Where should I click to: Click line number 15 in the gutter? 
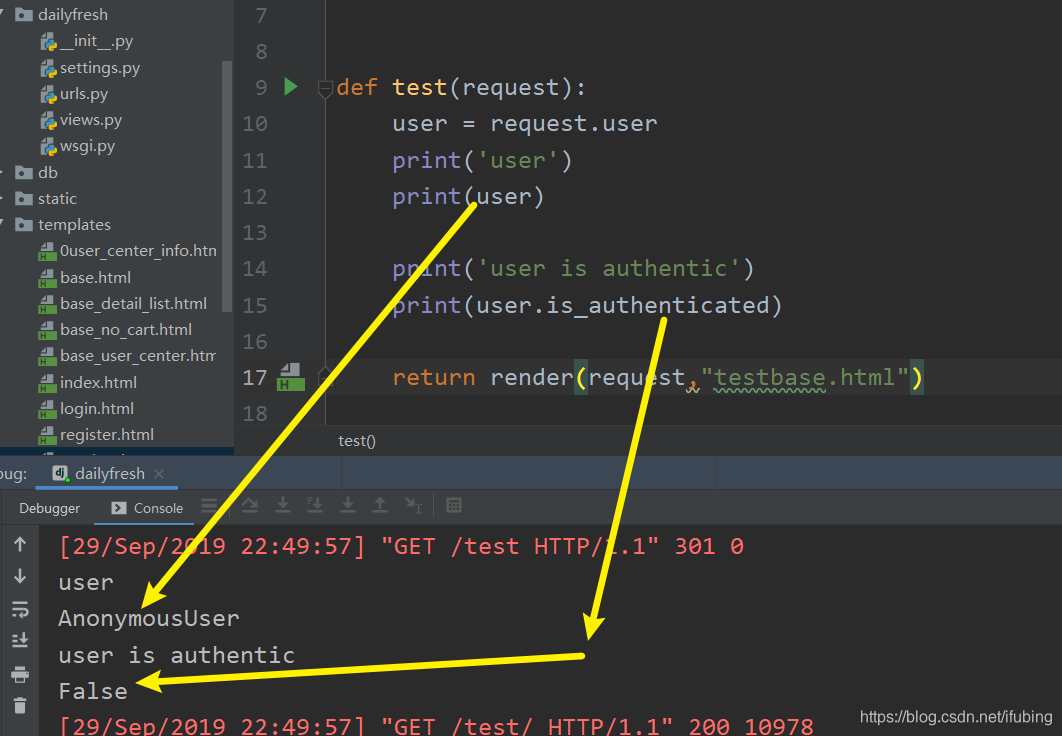255,305
